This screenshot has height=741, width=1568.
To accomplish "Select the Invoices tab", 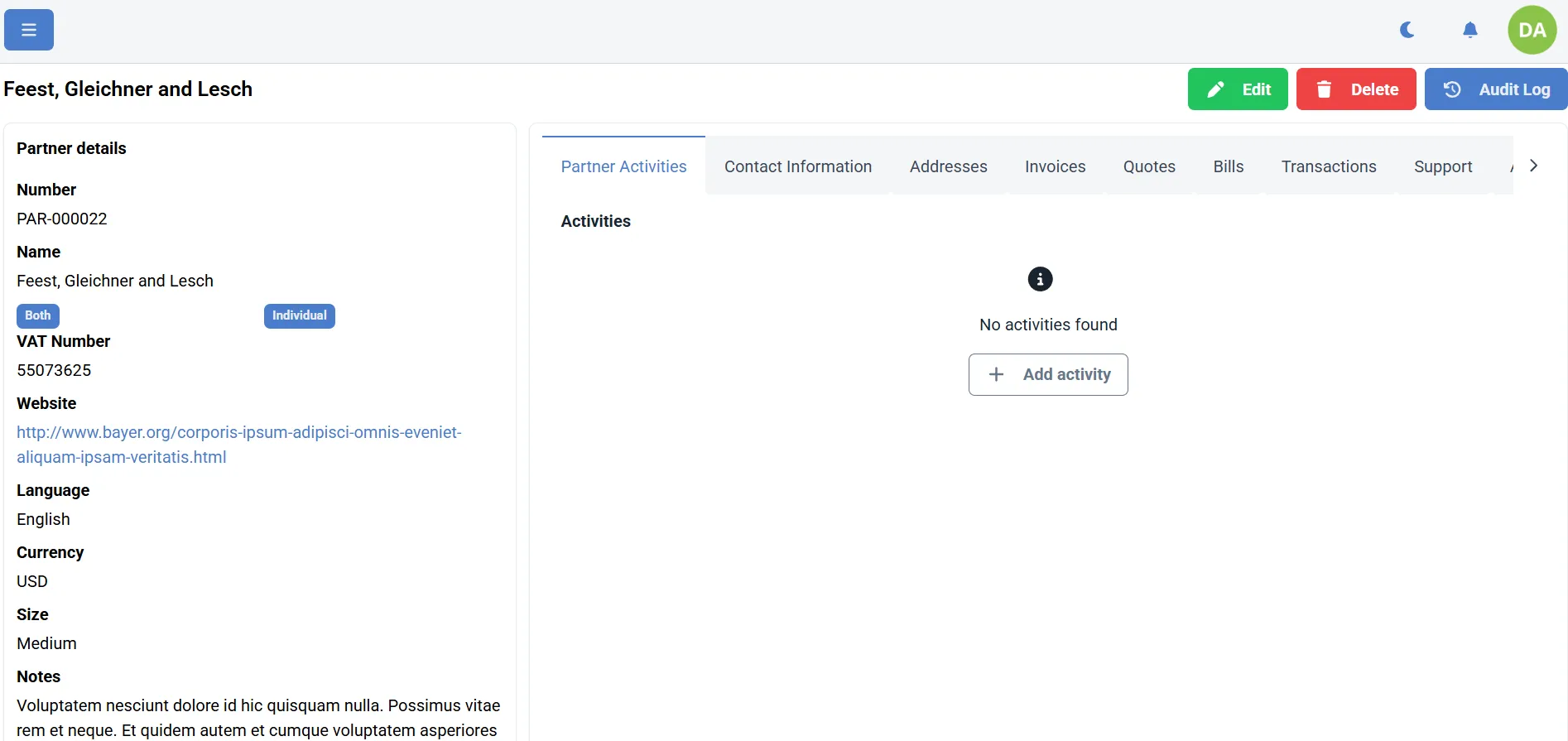I will tap(1055, 166).
